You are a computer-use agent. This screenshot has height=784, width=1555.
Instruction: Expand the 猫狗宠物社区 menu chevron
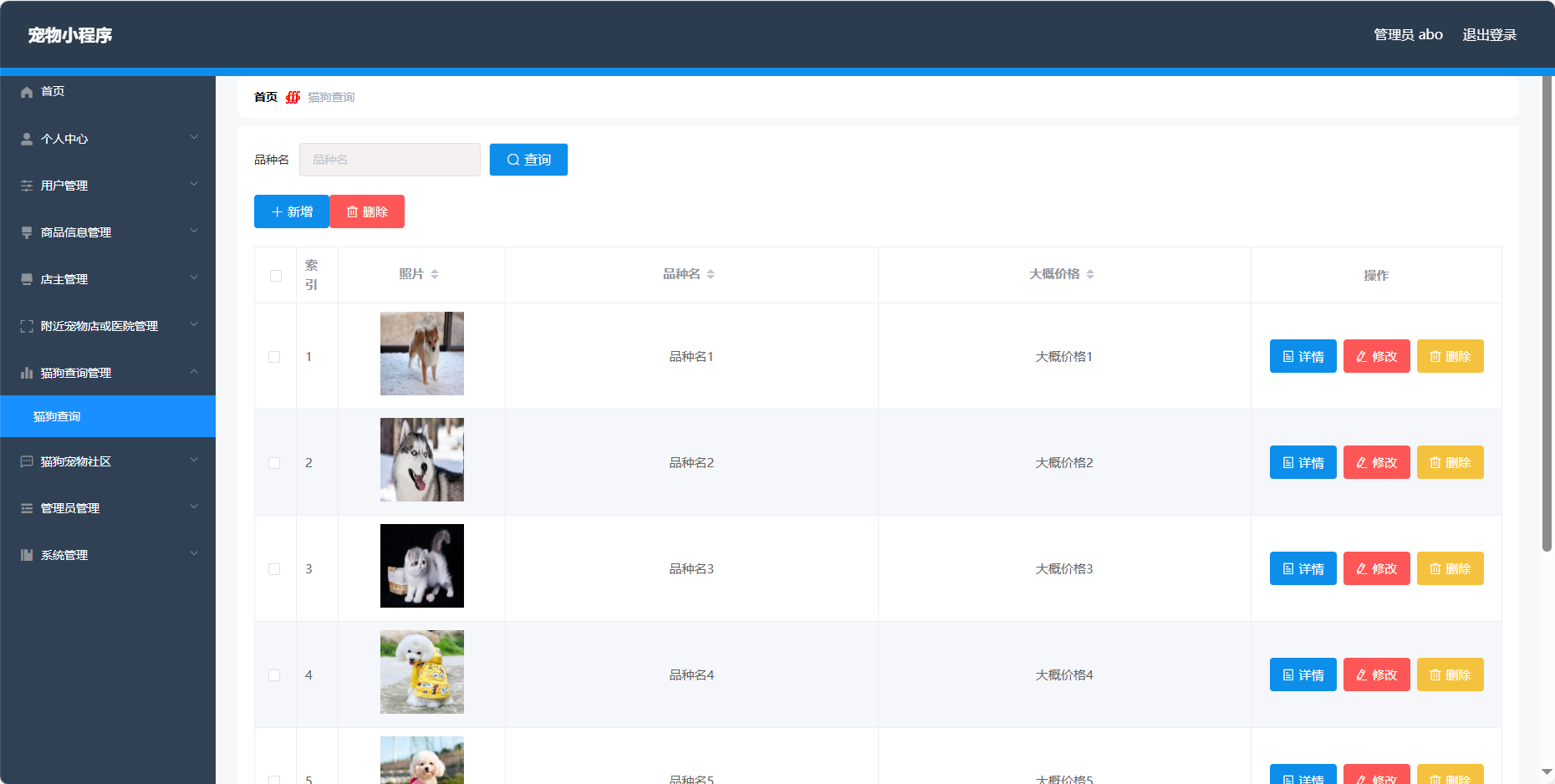point(194,460)
